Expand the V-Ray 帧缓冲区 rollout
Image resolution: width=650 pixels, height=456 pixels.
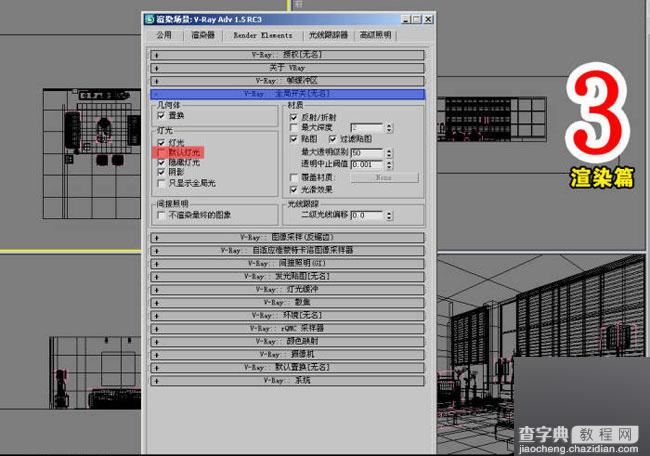coord(287,81)
